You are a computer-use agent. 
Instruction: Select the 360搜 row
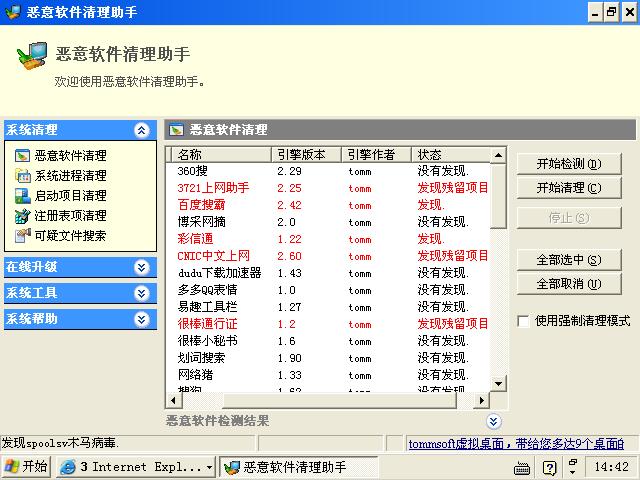[x=328, y=171]
